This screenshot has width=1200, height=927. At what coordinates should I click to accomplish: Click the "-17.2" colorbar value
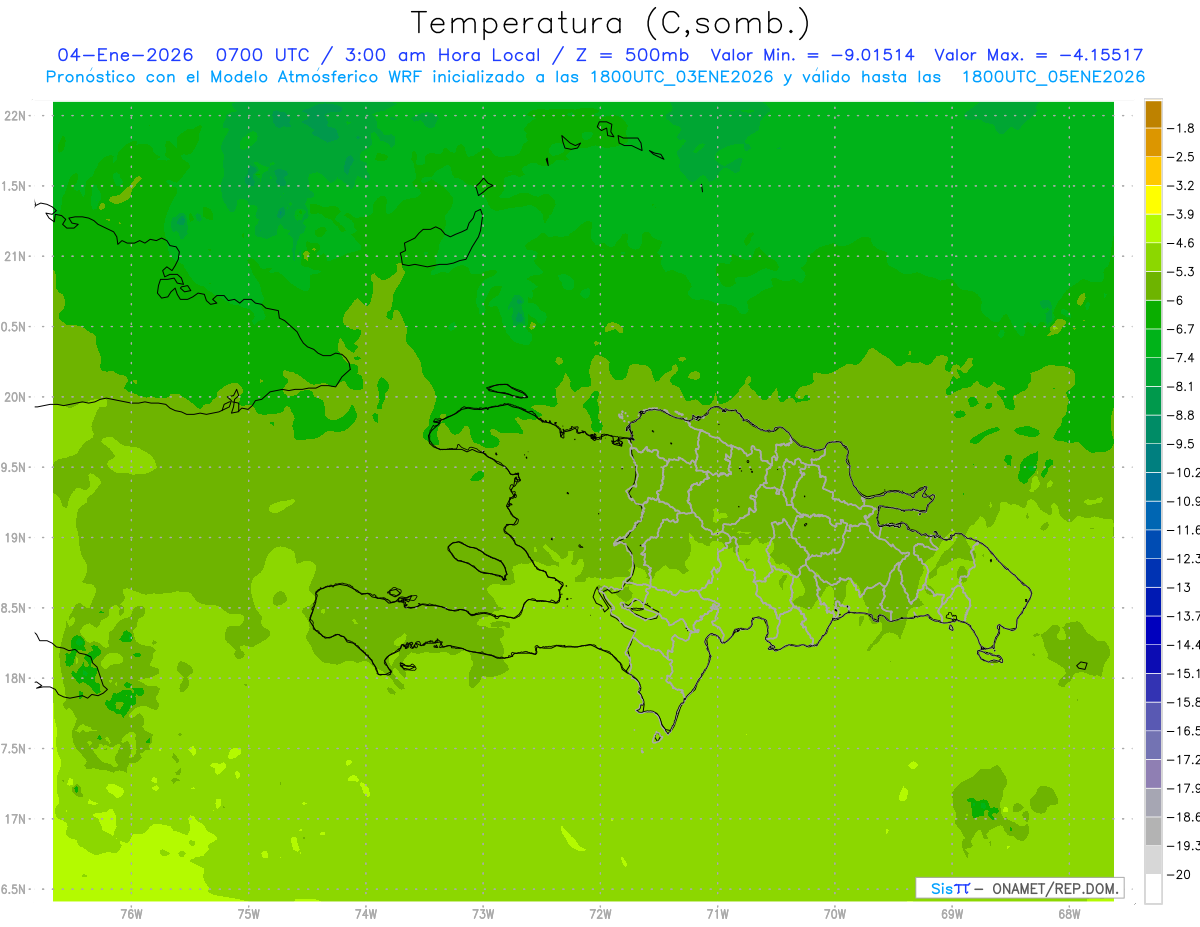pyautogui.click(x=1184, y=760)
